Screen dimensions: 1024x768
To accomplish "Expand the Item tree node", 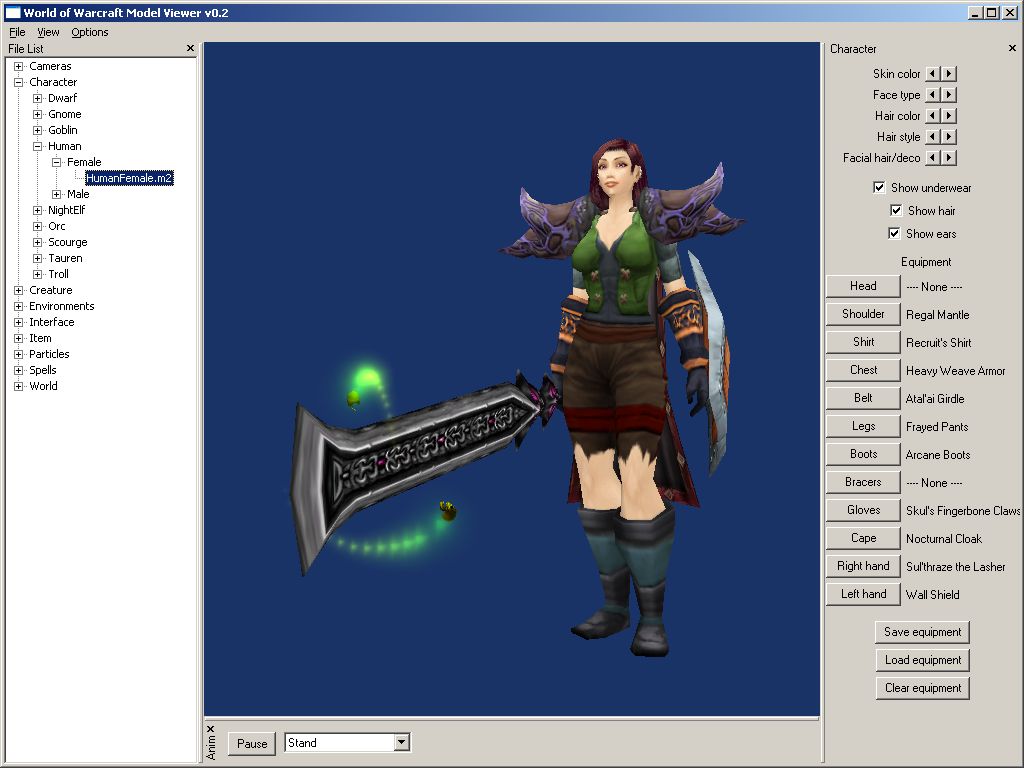I will pyautogui.click(x=18, y=338).
